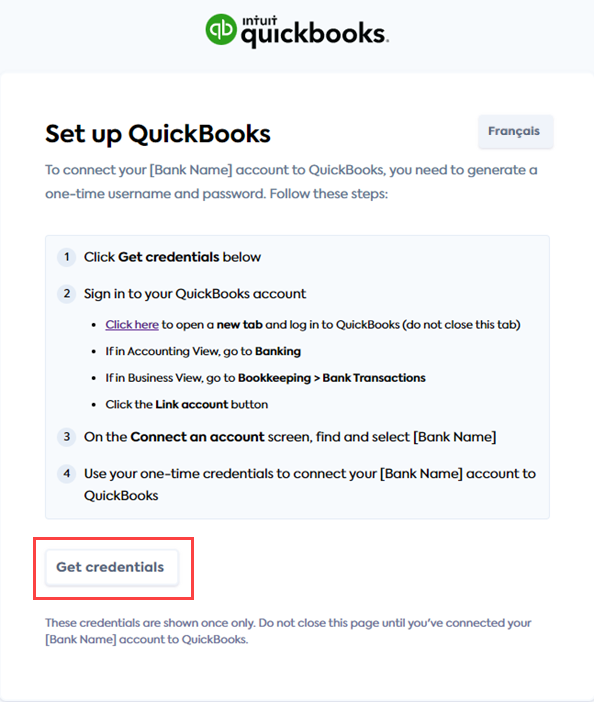Click bold "Get credentials" text in step 1
Image resolution: width=594 pixels, height=702 pixels.
[x=169, y=257]
